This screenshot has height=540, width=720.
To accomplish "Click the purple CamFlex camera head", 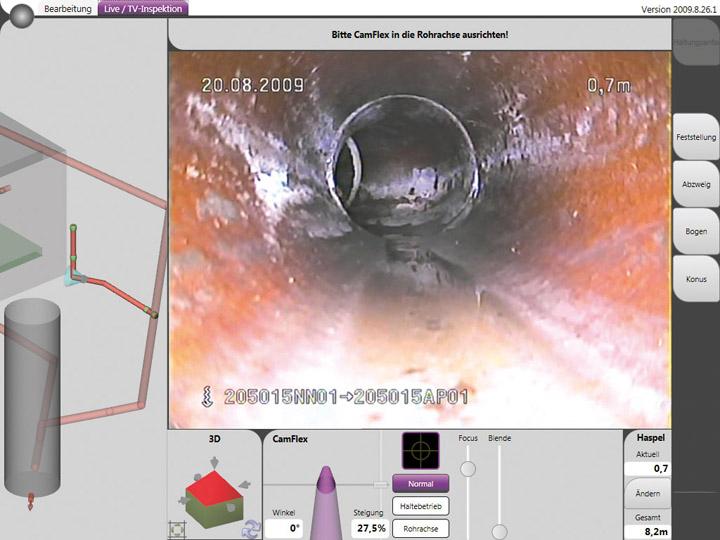I will click(326, 504).
